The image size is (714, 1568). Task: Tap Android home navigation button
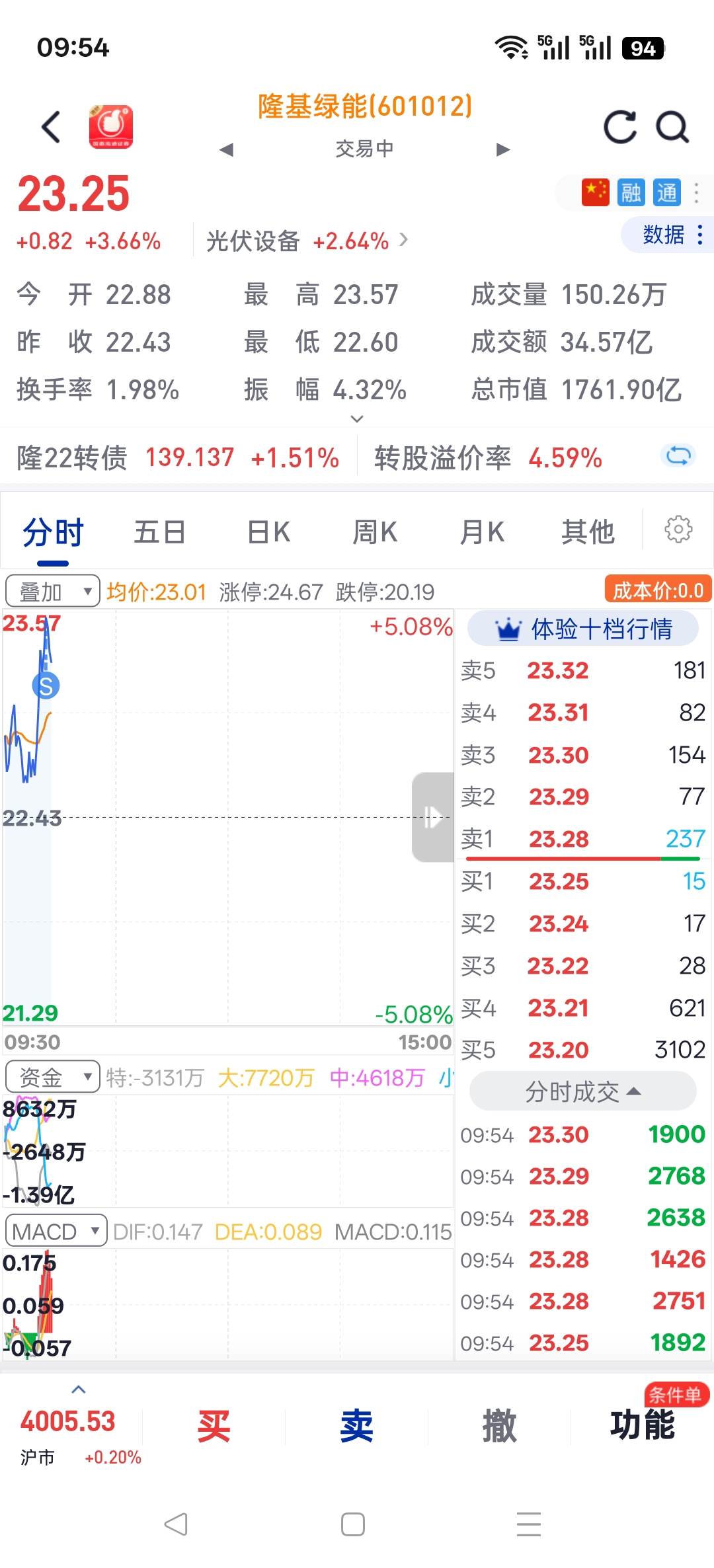353,1524
